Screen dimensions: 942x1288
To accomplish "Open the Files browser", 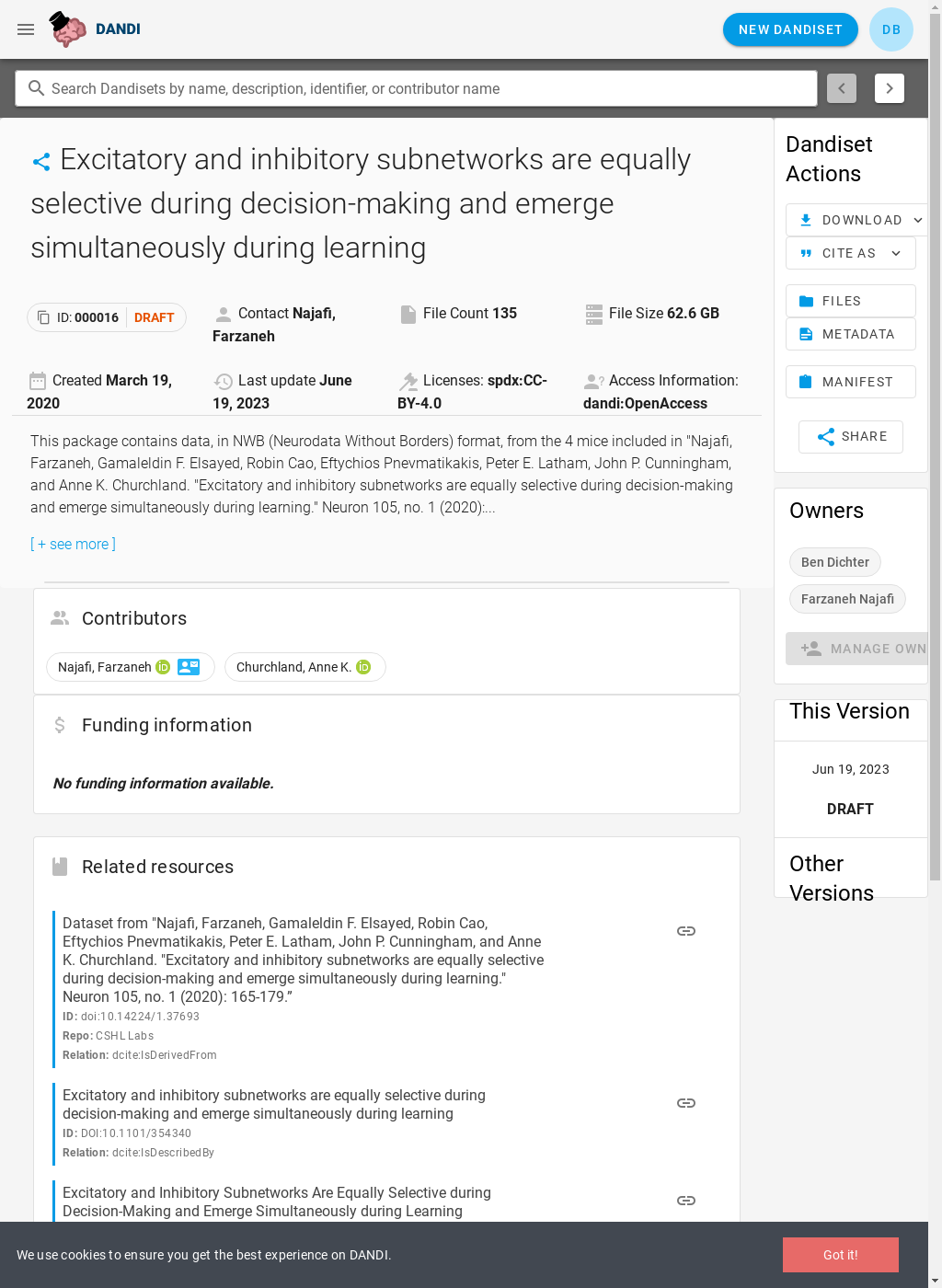I will click(x=851, y=301).
